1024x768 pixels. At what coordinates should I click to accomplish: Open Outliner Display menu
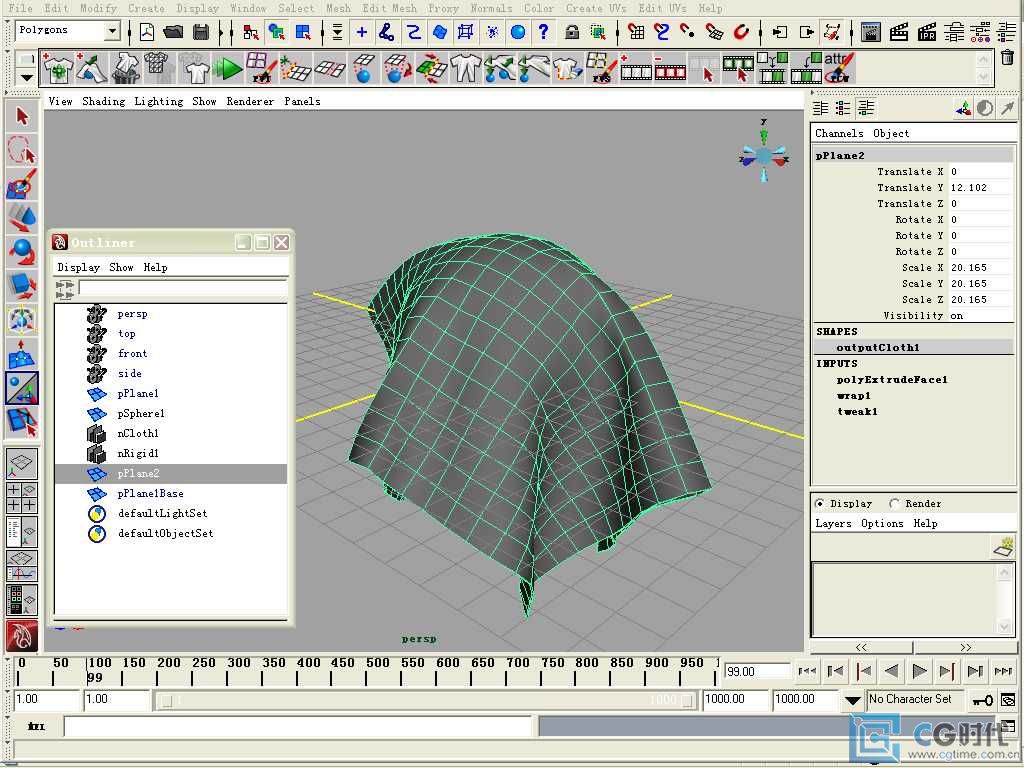(x=78, y=267)
